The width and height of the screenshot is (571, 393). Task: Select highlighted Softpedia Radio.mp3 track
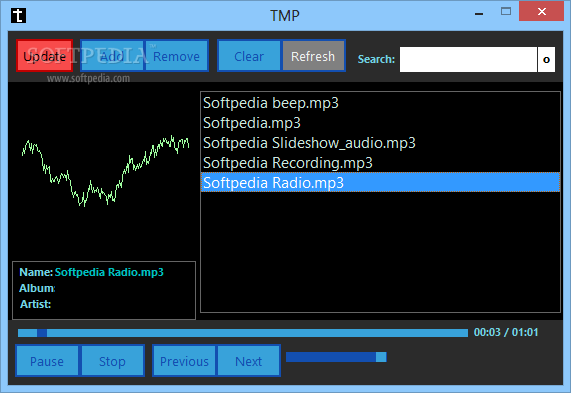point(380,182)
